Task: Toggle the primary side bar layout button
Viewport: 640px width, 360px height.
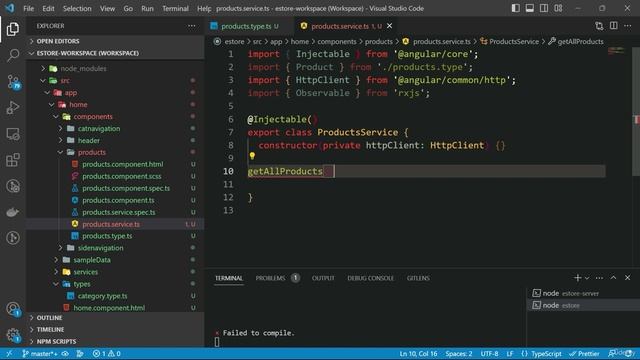Action: [516, 8]
